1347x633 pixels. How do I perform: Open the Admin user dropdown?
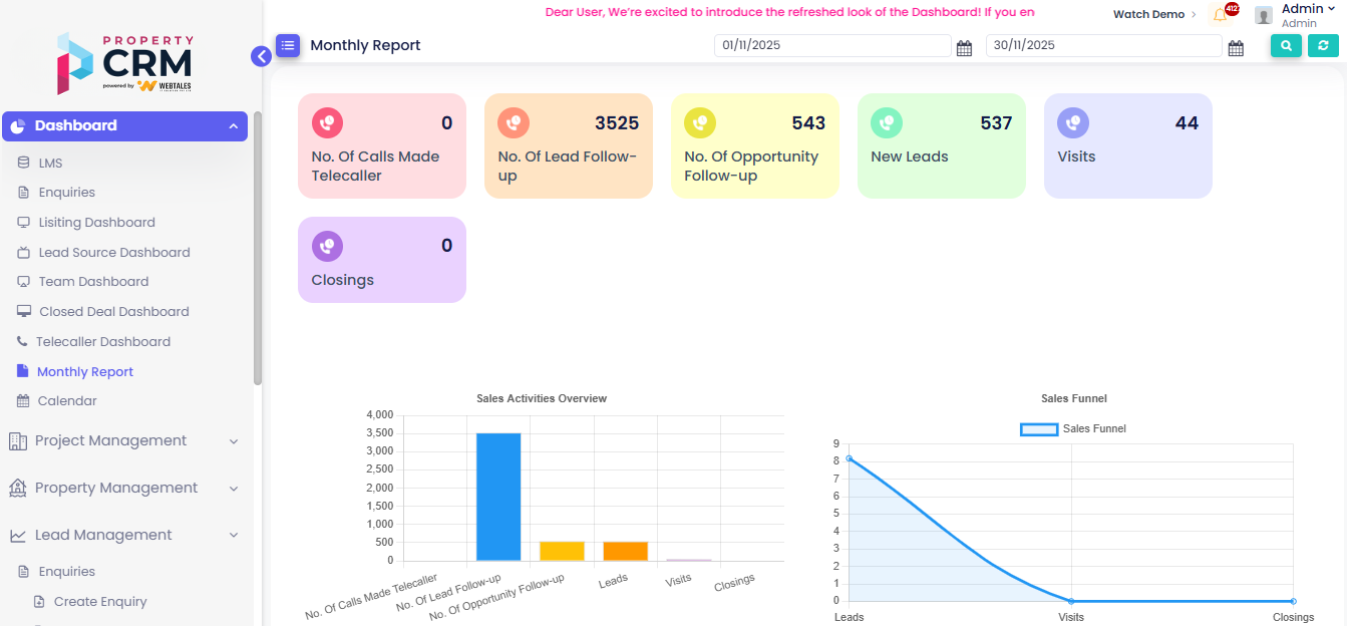pyautogui.click(x=1307, y=10)
